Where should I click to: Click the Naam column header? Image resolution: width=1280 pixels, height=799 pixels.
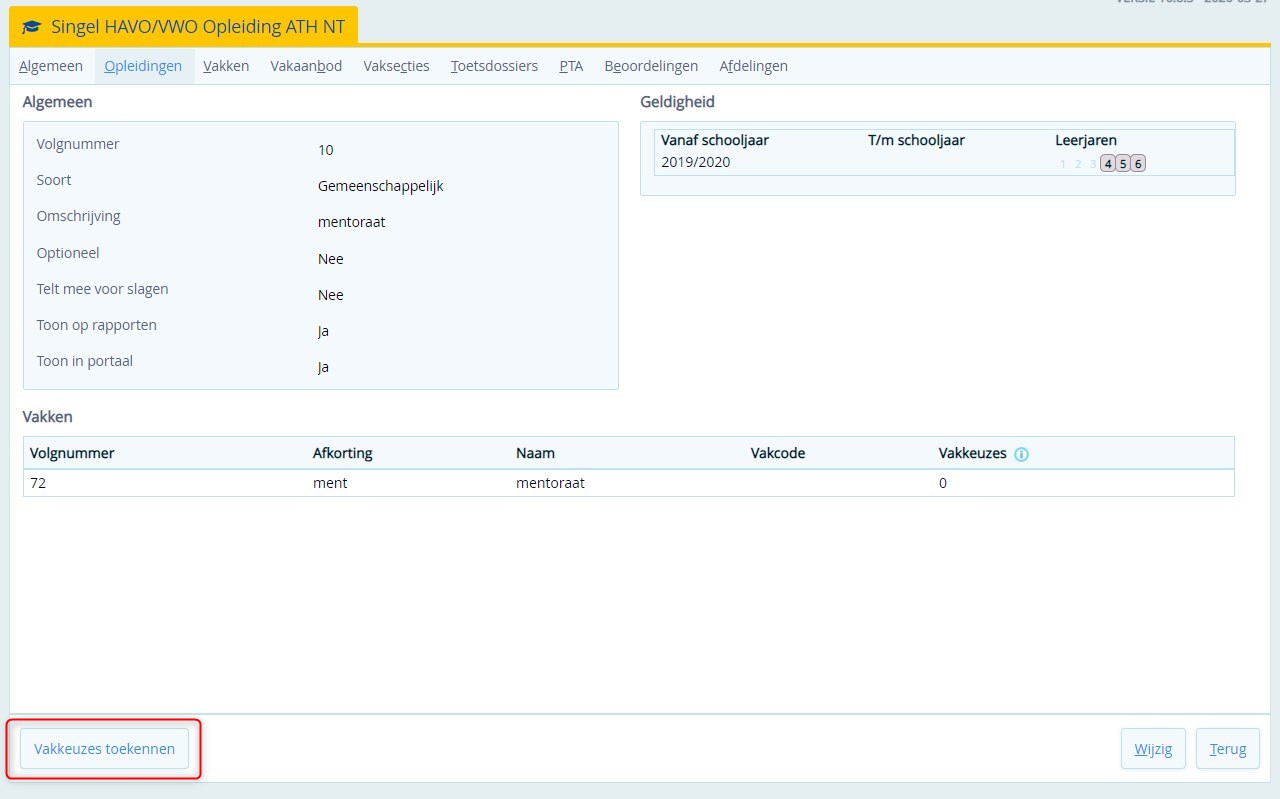[x=535, y=453]
